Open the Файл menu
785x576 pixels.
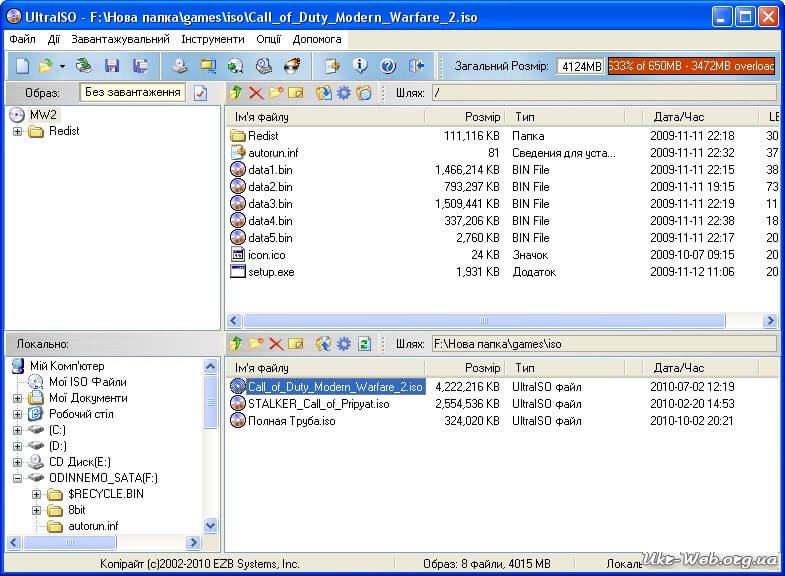(22, 39)
